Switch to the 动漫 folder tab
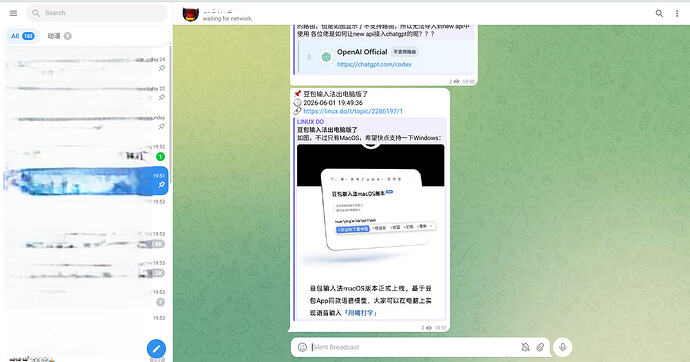Screen dimensions: 690x362 (x=59, y=36)
